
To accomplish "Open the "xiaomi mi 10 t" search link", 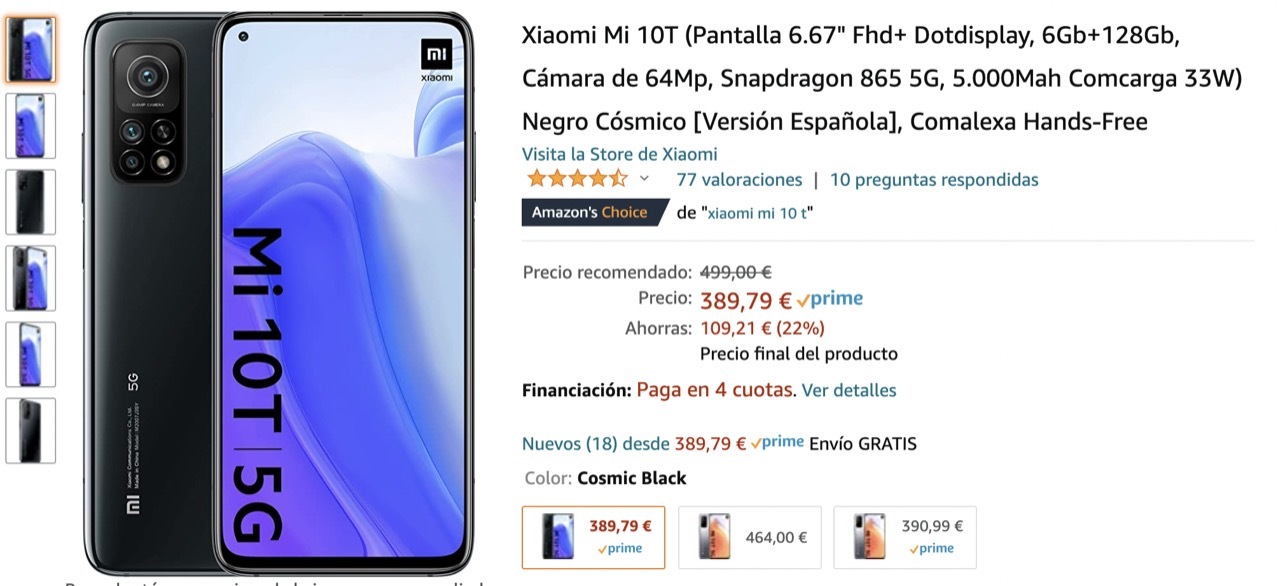I will 759,213.
